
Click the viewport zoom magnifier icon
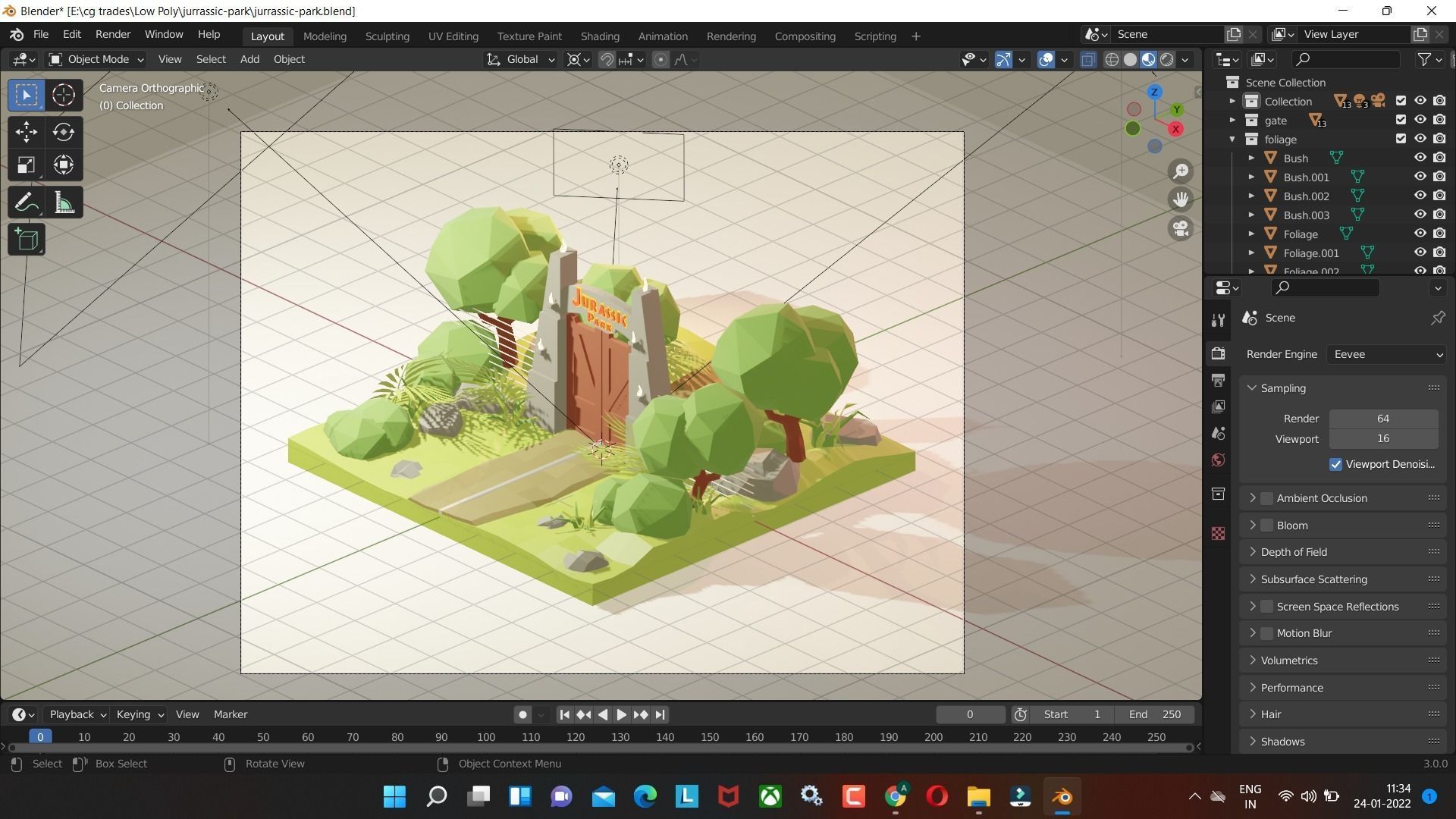click(1181, 171)
